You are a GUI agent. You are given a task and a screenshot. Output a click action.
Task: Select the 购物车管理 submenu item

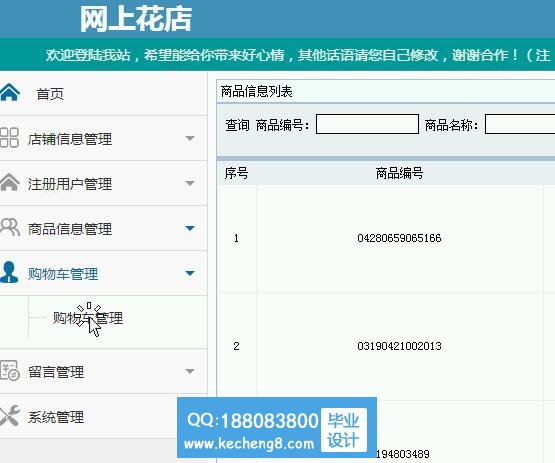point(88,318)
